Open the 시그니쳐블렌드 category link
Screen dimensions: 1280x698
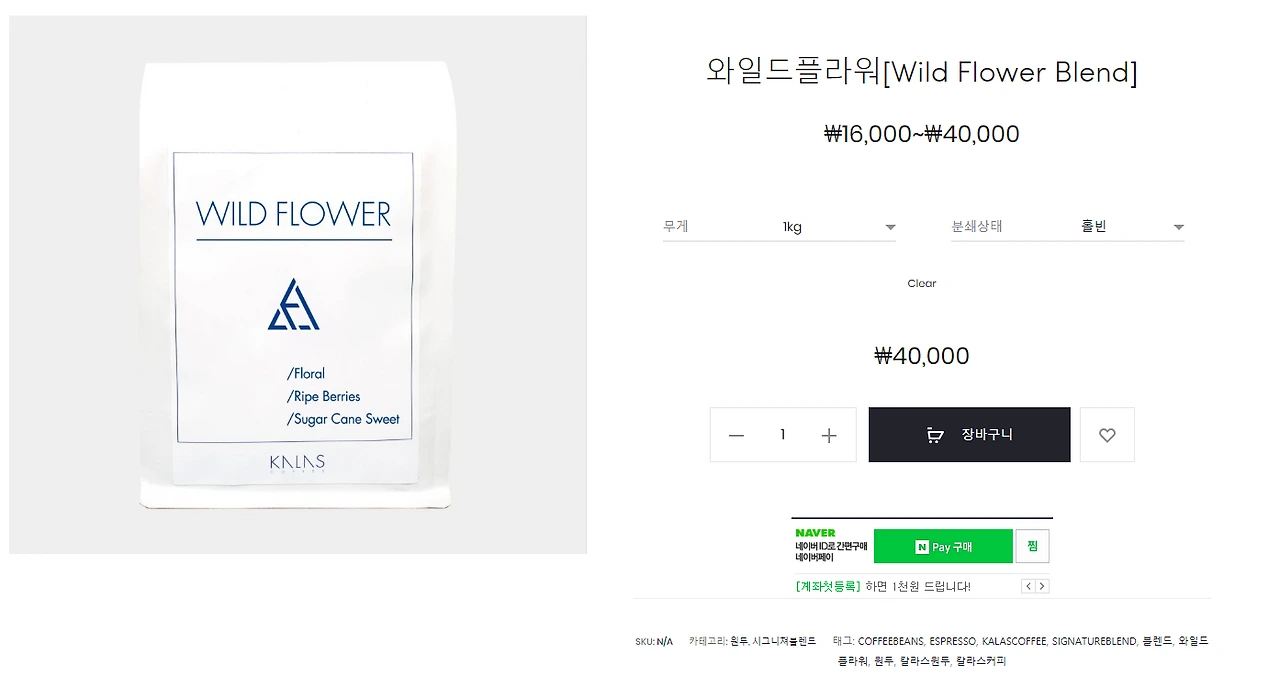tap(784, 641)
